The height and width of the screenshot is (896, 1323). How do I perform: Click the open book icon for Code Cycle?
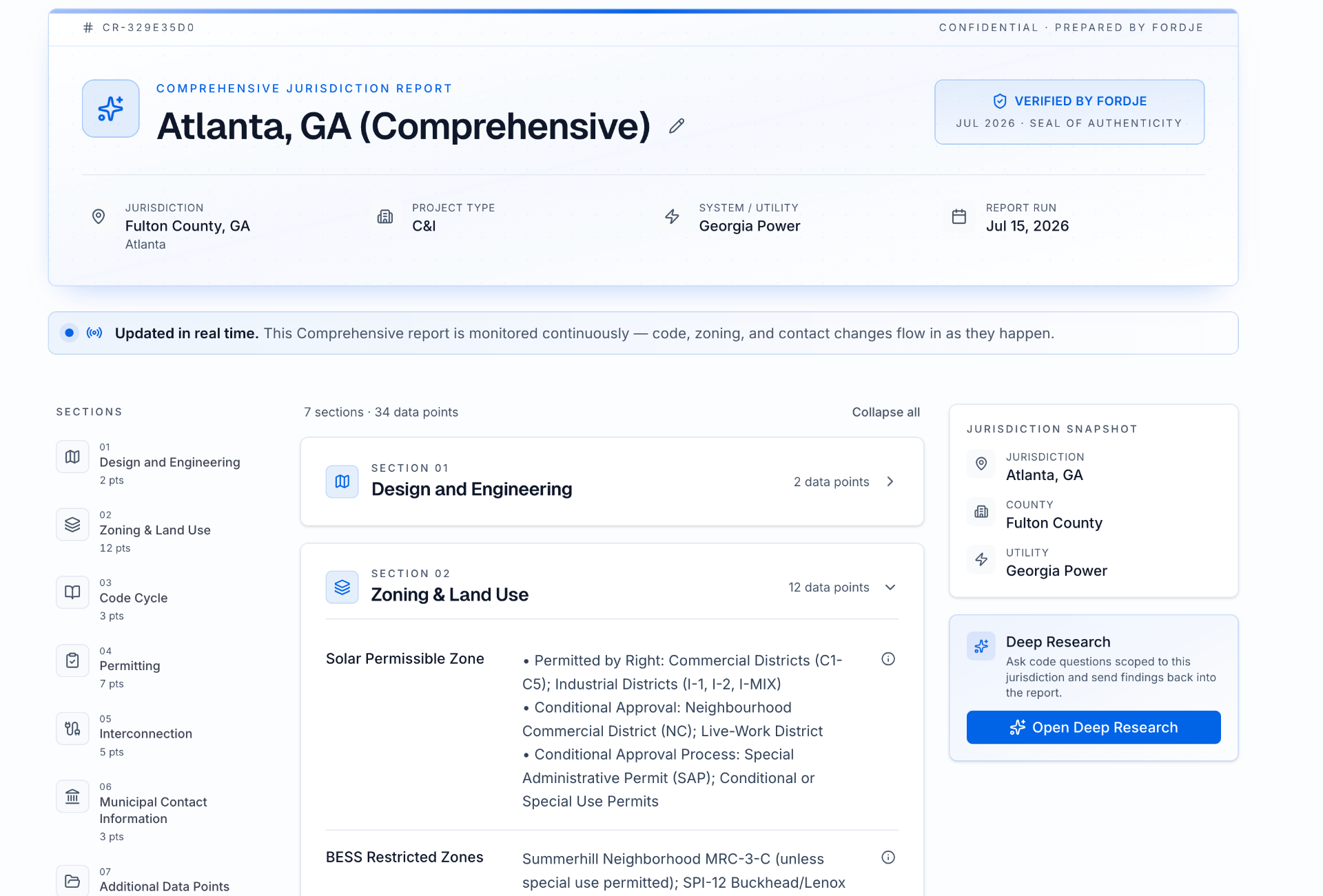(x=72, y=592)
